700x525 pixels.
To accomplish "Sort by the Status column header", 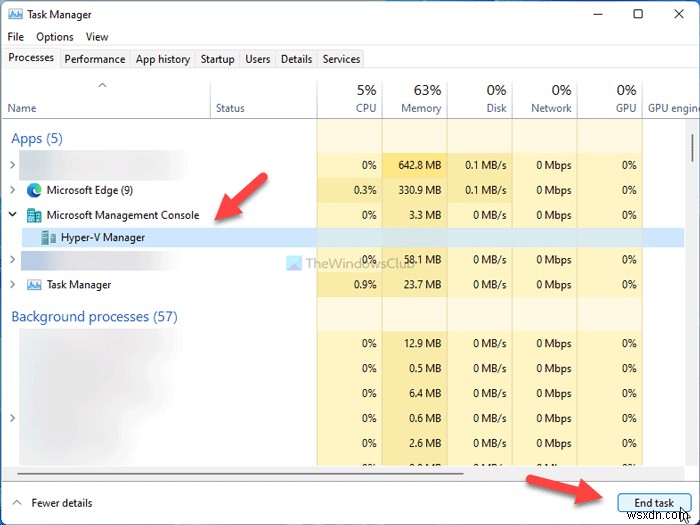I will [263, 100].
